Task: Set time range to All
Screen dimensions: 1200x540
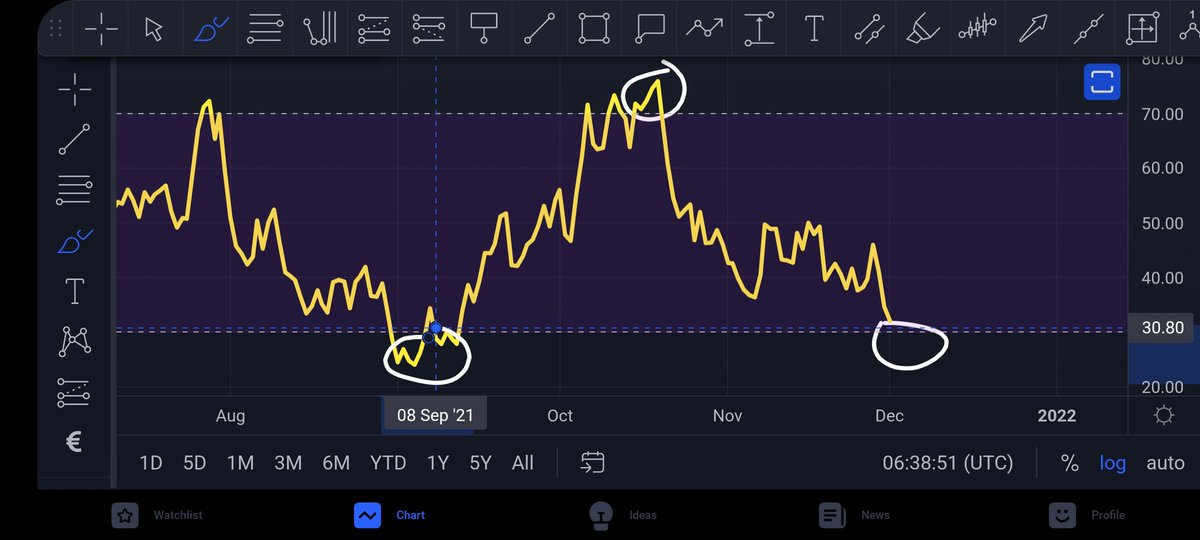Action: coord(522,463)
